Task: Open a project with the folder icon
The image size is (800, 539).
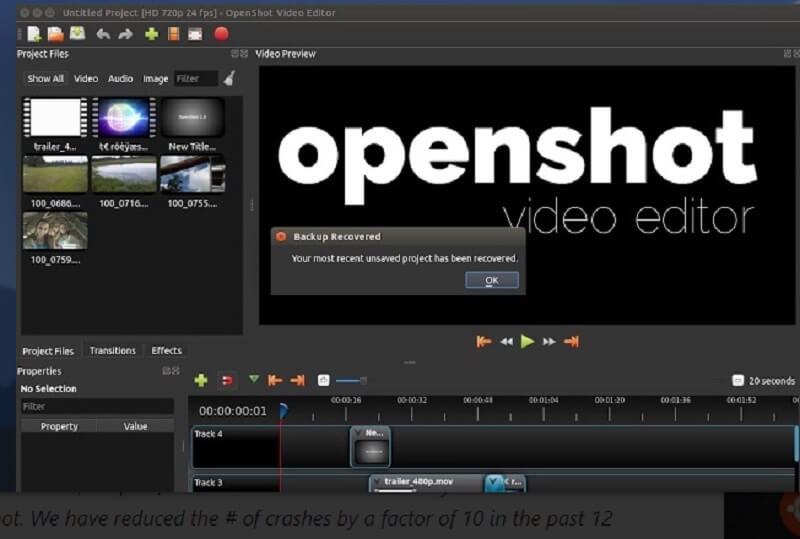Action: click(56, 34)
